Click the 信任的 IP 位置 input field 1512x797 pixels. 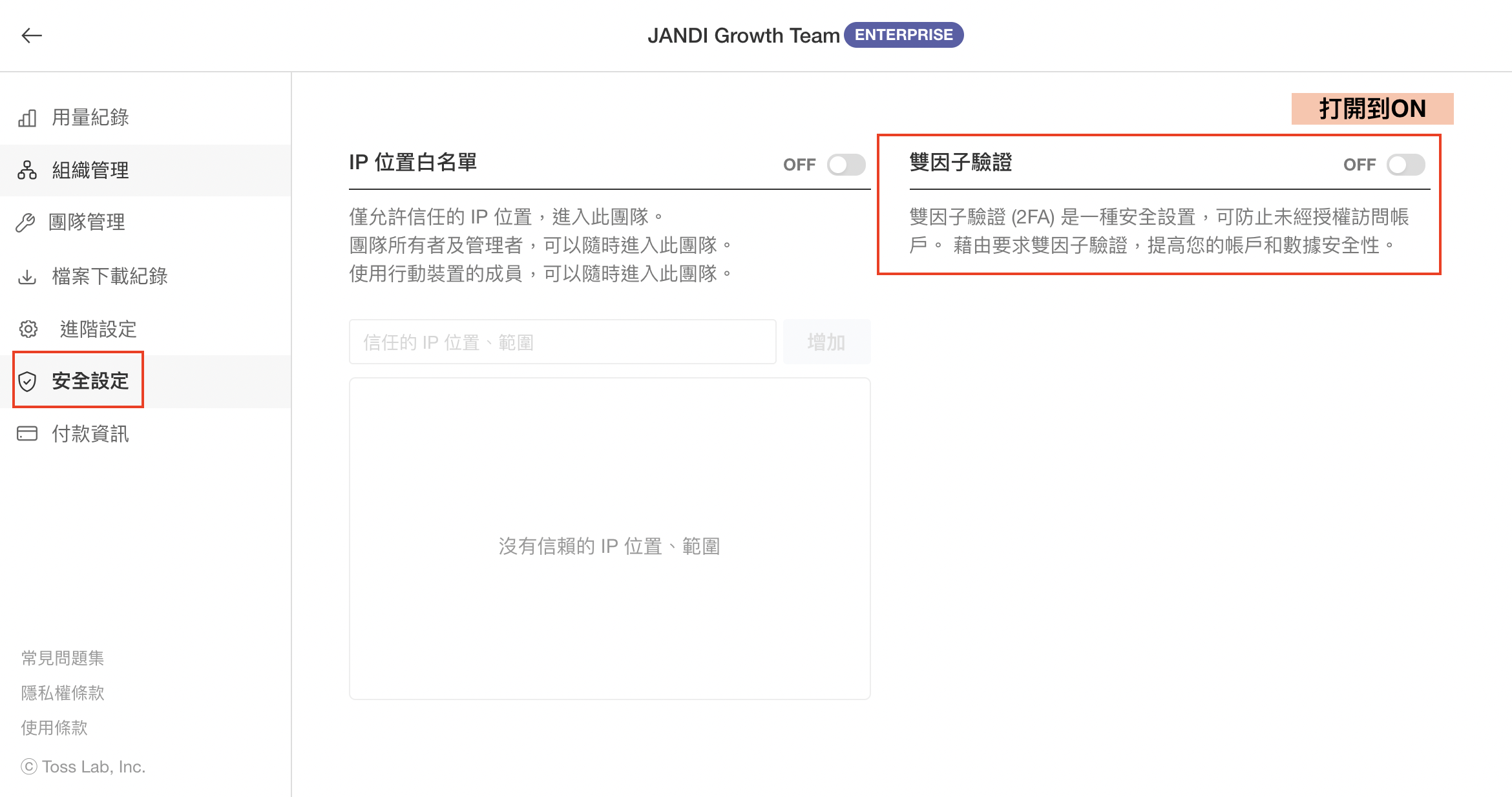pos(562,342)
